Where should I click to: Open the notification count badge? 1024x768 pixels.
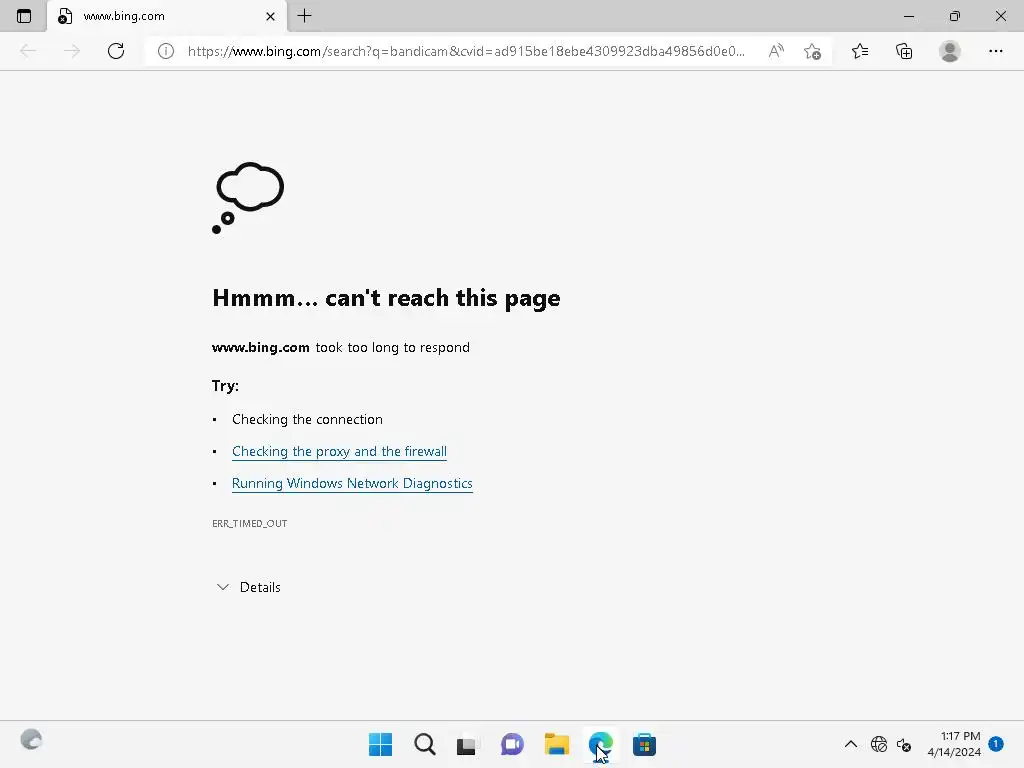pos(996,743)
